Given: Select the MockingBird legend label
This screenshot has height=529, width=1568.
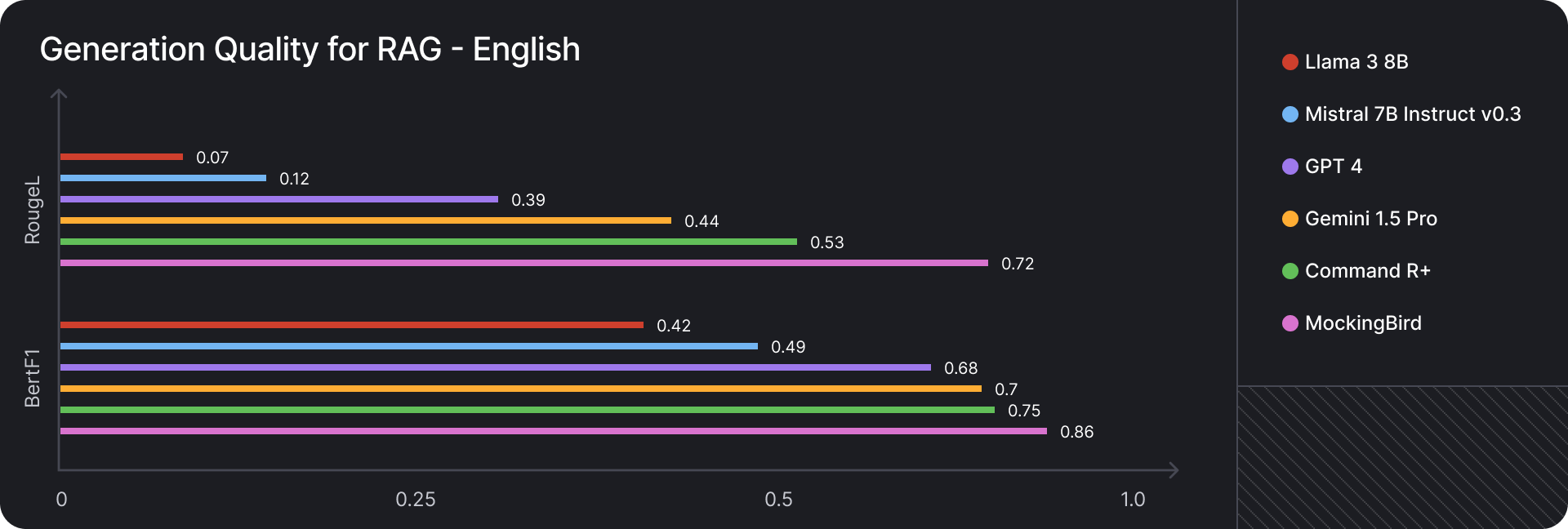Looking at the screenshot, I should [x=1363, y=323].
